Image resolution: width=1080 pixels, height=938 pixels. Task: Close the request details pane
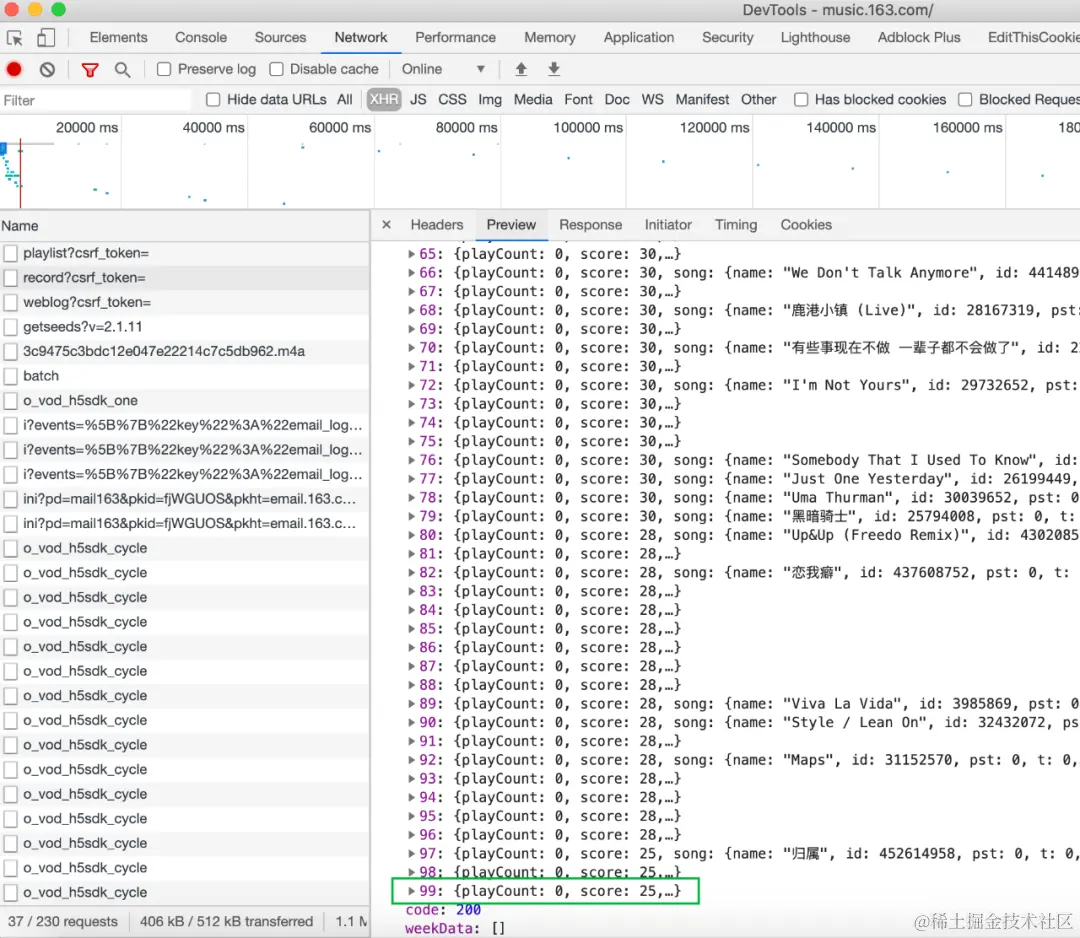(386, 225)
